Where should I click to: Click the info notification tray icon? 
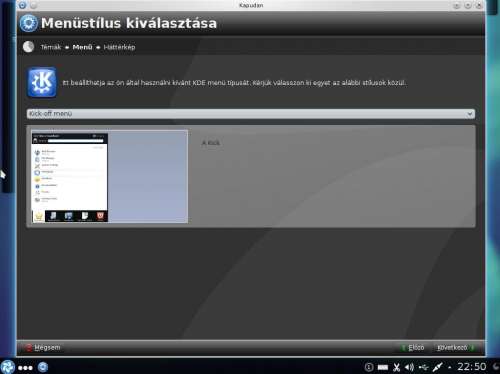pyautogui.click(x=369, y=367)
